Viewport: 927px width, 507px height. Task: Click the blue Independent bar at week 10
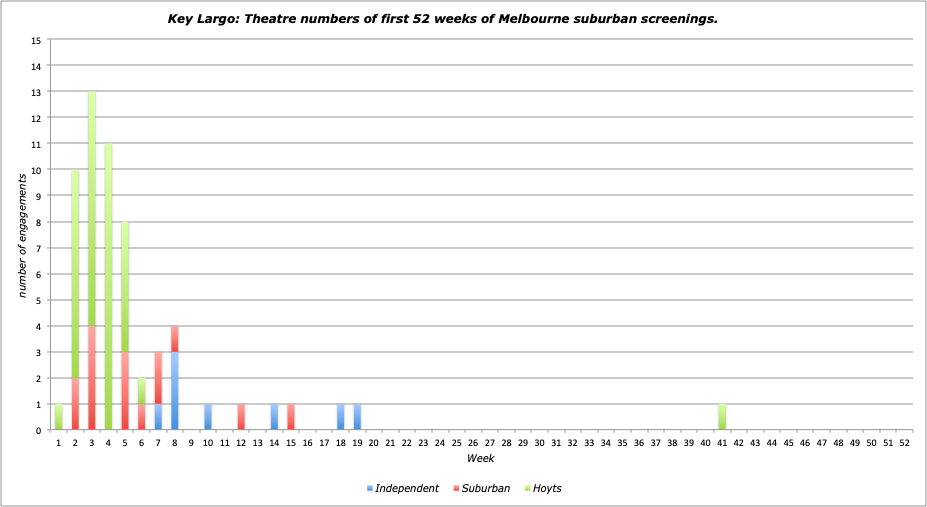click(x=208, y=417)
